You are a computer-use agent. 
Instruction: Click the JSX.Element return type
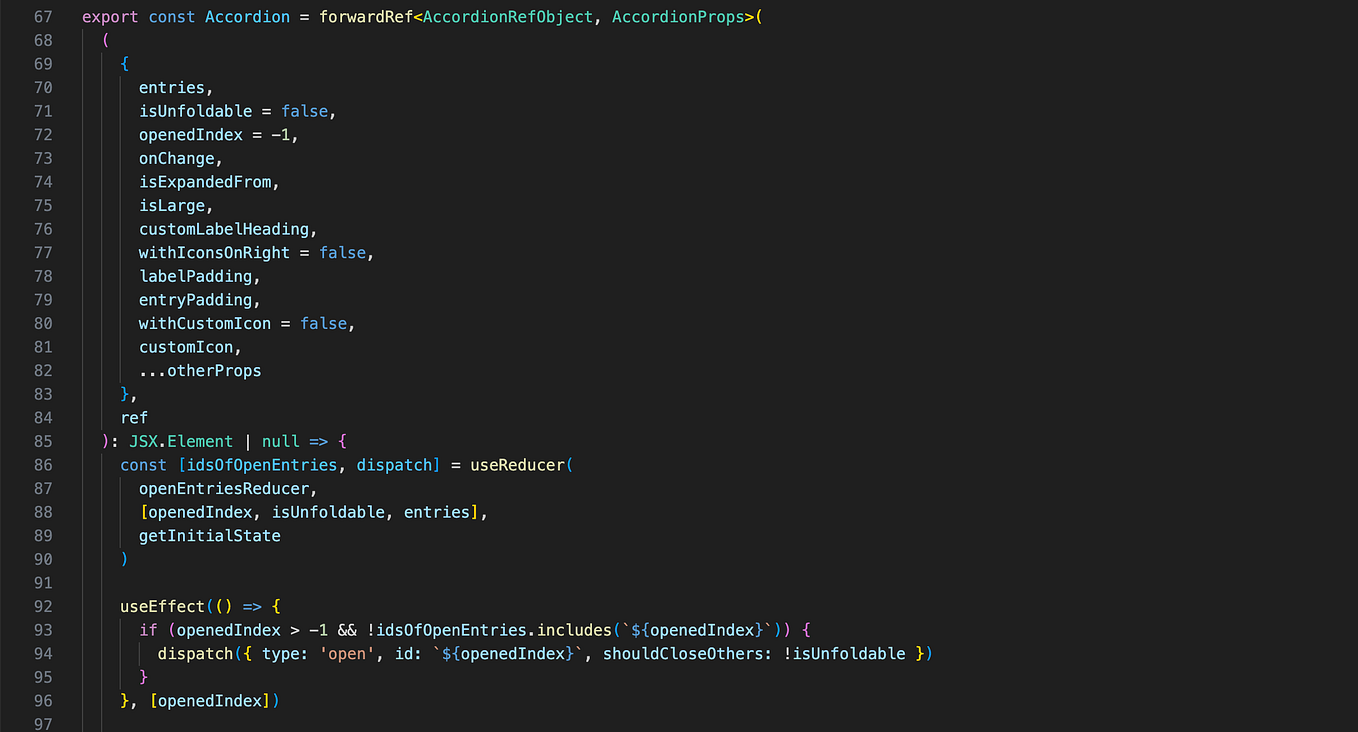coord(181,440)
